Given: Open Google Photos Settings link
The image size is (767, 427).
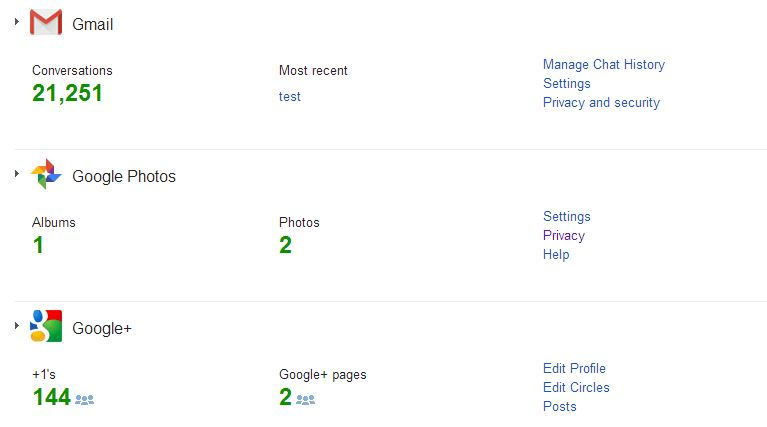Looking at the screenshot, I should pos(566,217).
